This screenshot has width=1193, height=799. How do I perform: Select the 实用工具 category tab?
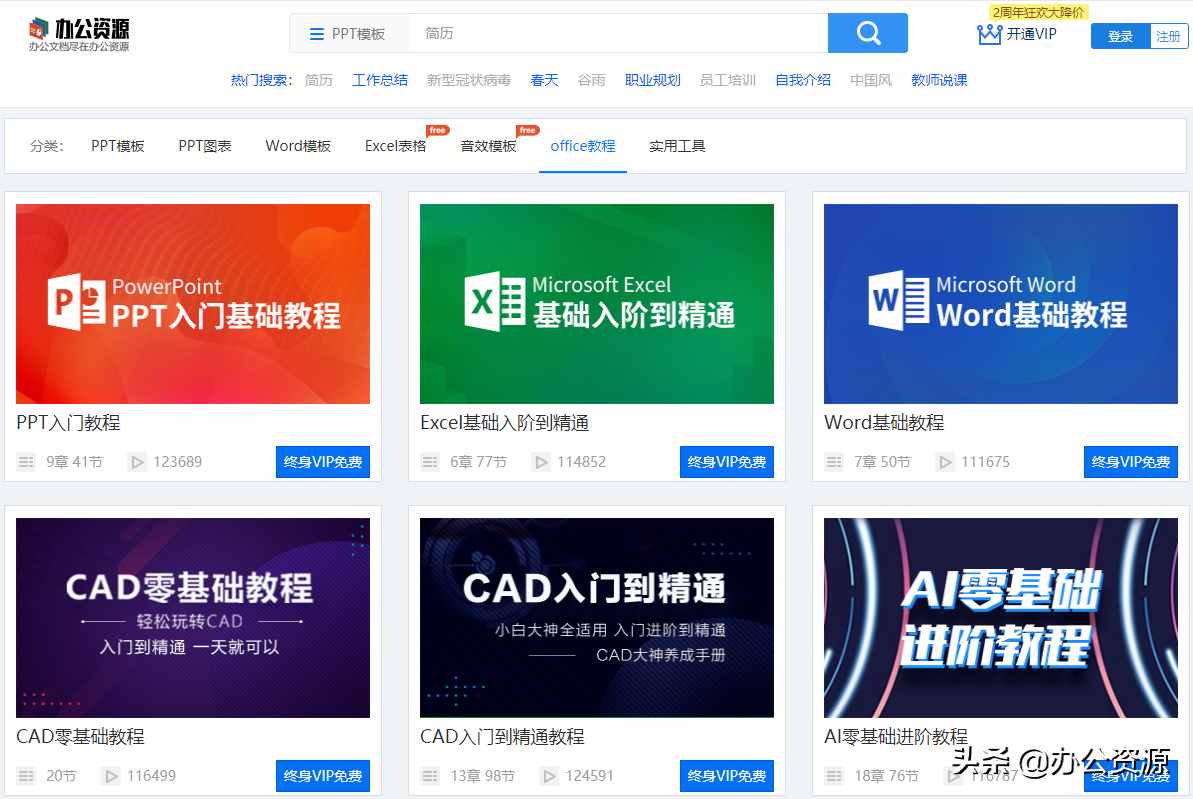(677, 146)
